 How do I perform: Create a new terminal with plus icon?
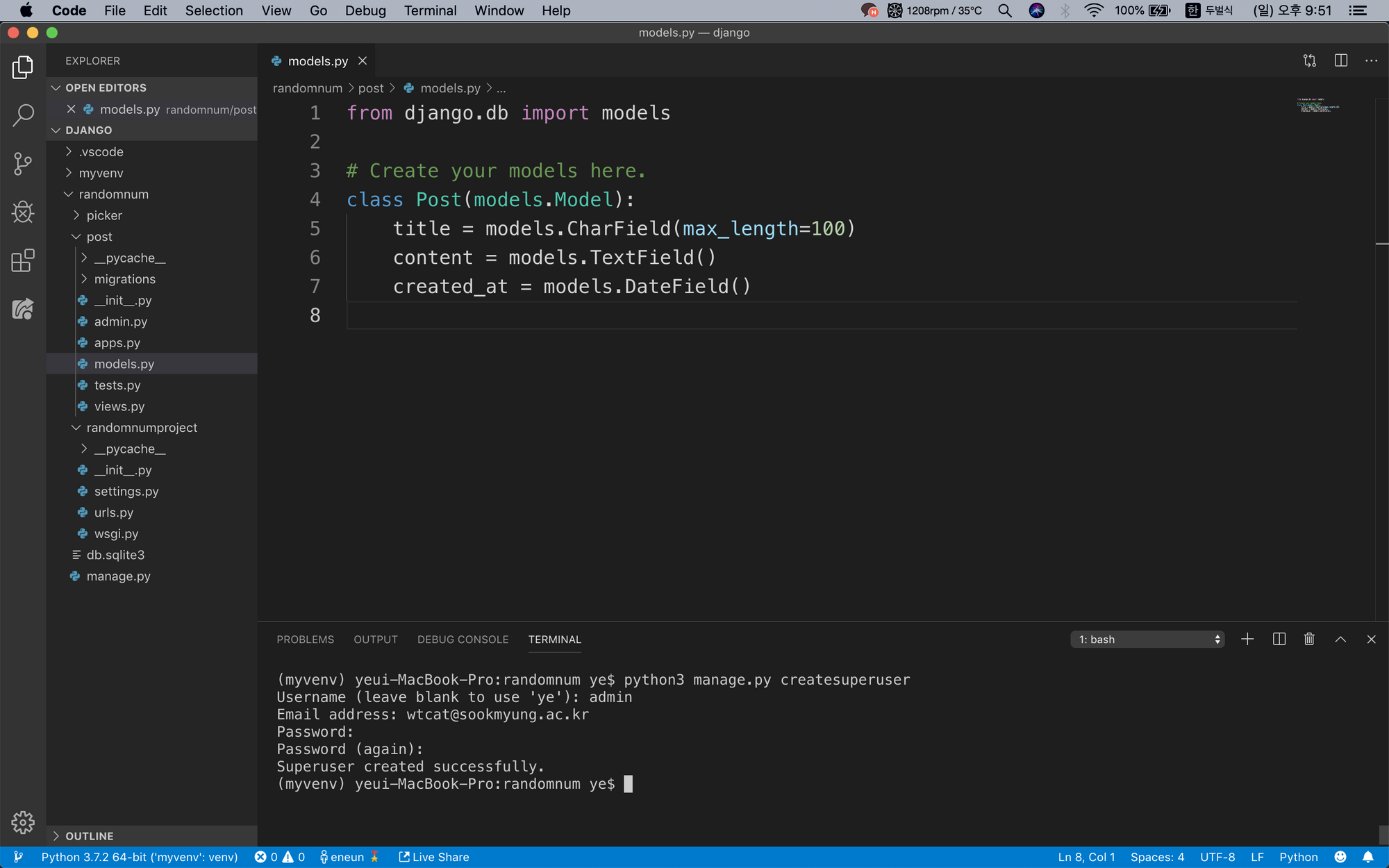pyautogui.click(x=1247, y=640)
